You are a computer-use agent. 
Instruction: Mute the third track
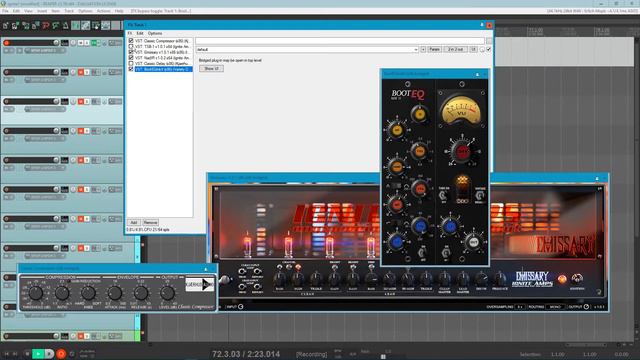pos(81,102)
